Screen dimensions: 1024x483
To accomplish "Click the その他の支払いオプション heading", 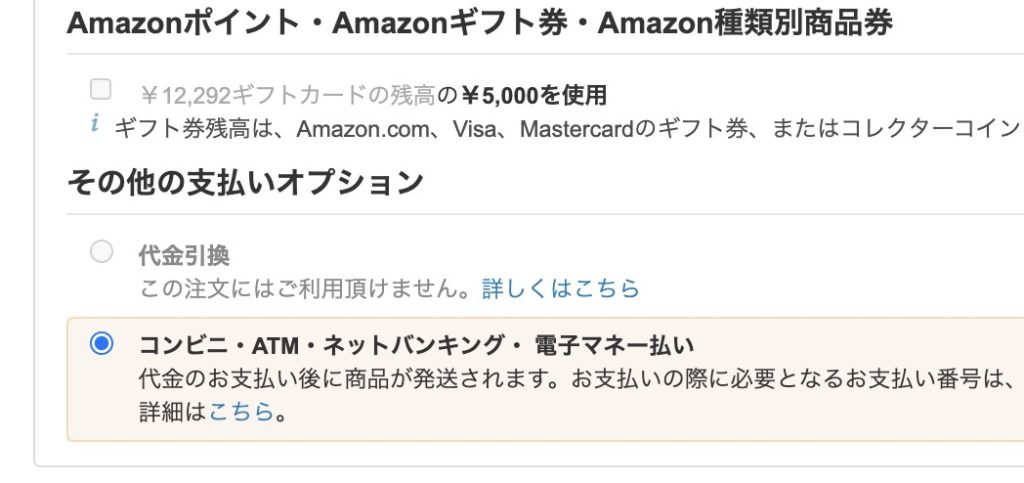I will [x=246, y=182].
